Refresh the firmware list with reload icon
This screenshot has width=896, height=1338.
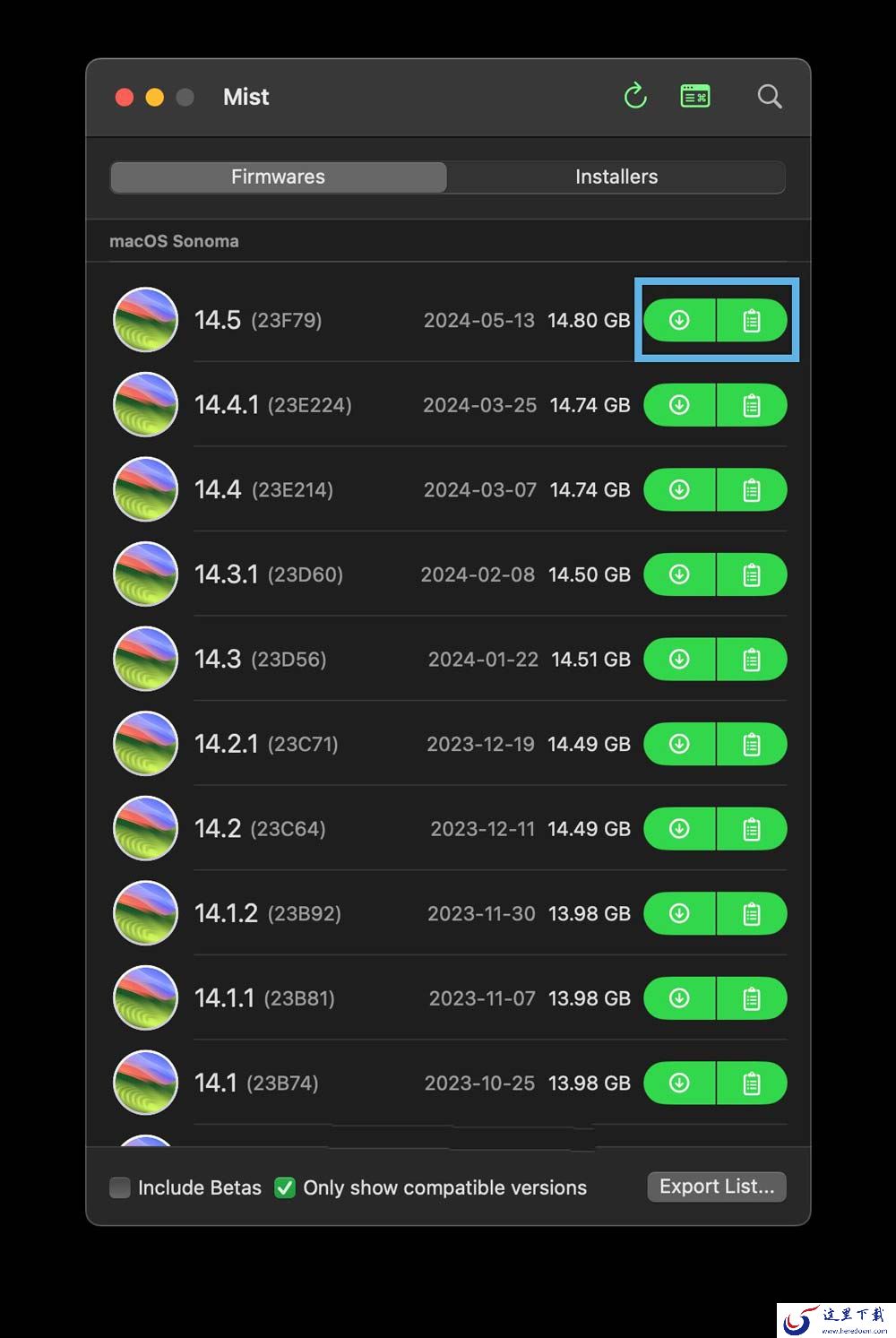pos(635,96)
